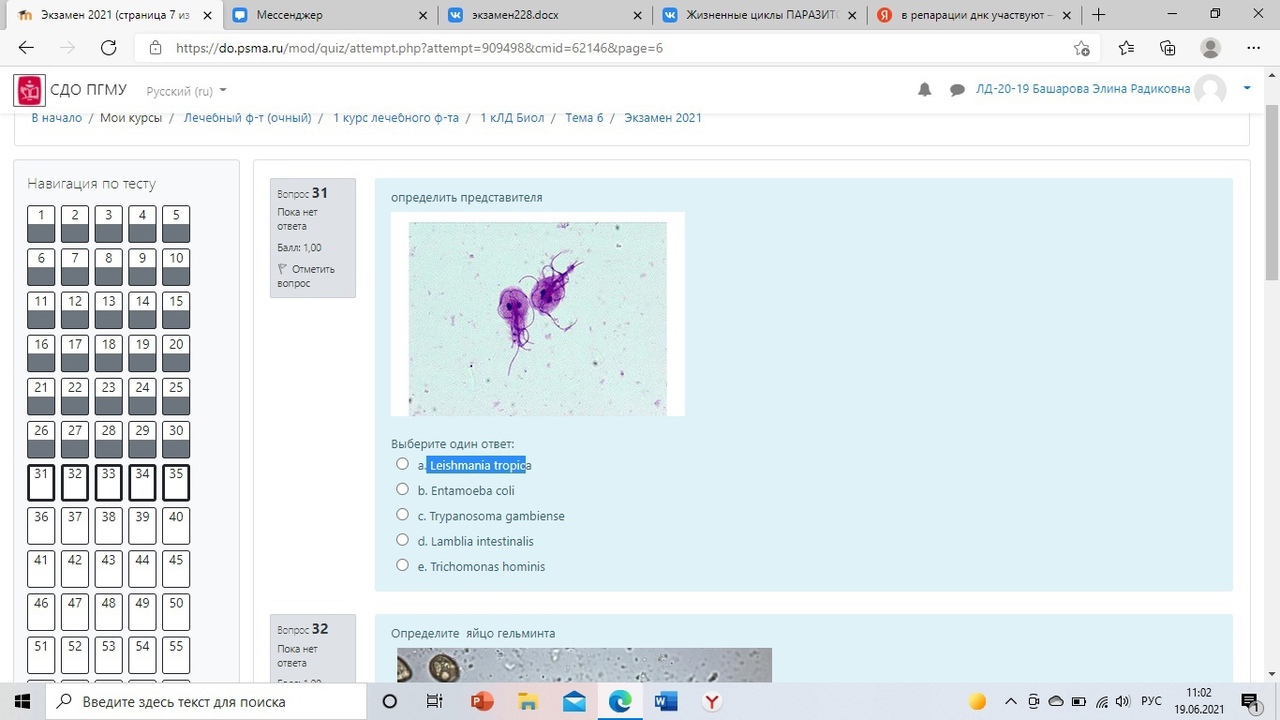This screenshot has height=720, width=1280.
Task: Jump to question 32 in navigation
Action: pyautogui.click(x=75, y=483)
